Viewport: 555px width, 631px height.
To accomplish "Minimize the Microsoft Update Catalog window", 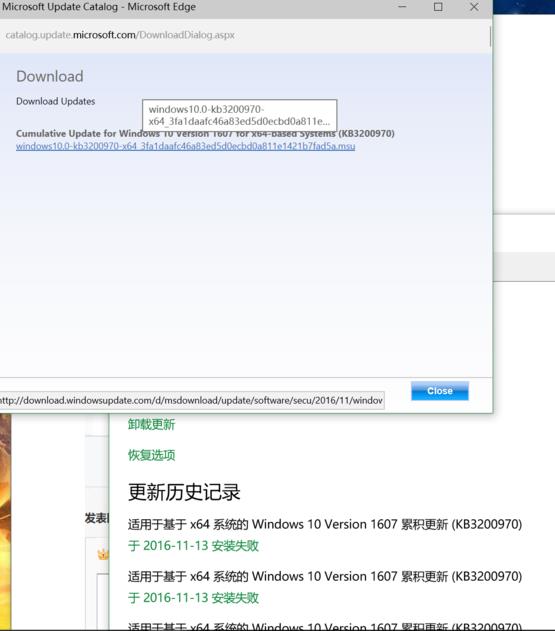I will (402, 7).
